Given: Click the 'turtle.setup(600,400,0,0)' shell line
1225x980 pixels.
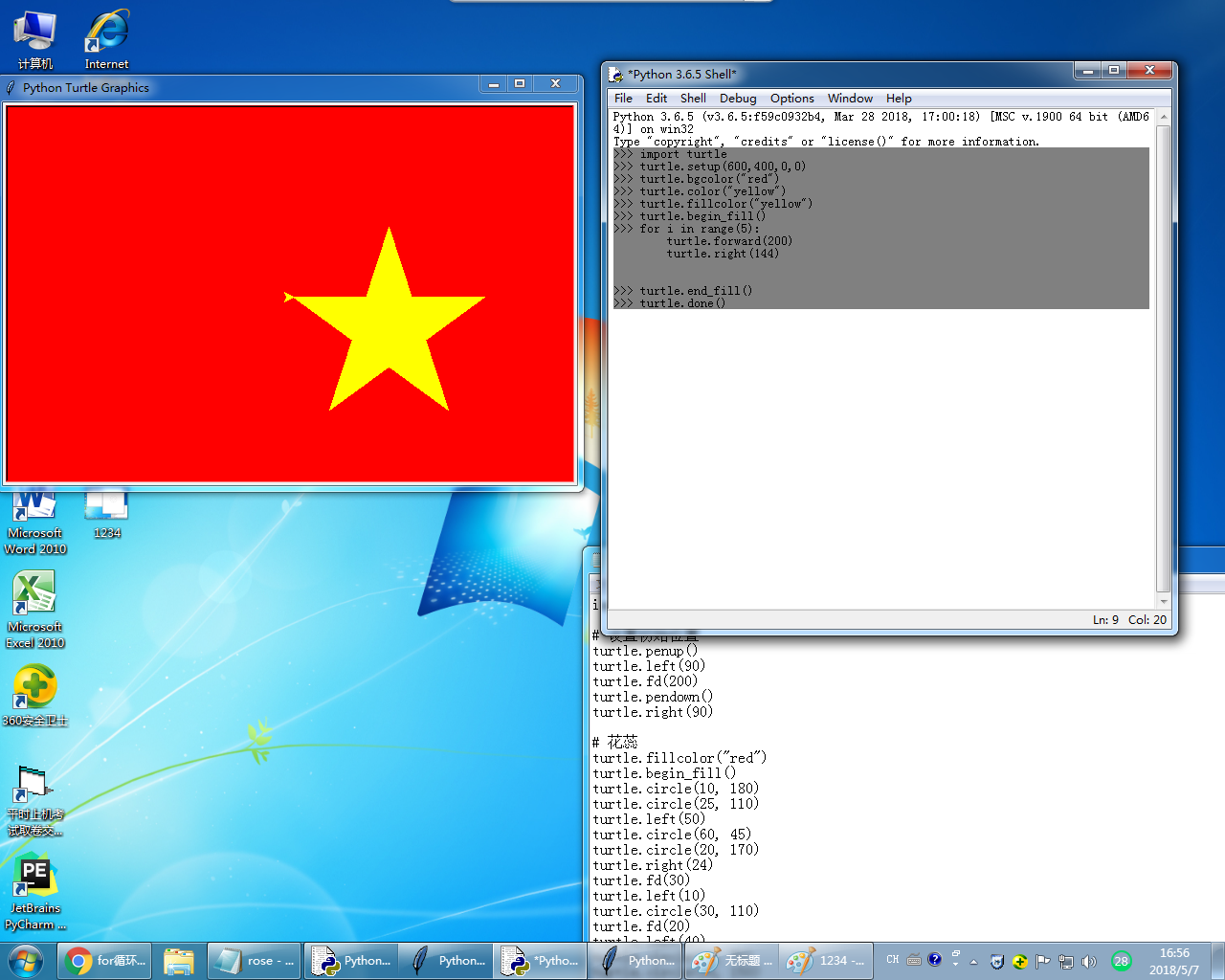Looking at the screenshot, I should click(723, 167).
